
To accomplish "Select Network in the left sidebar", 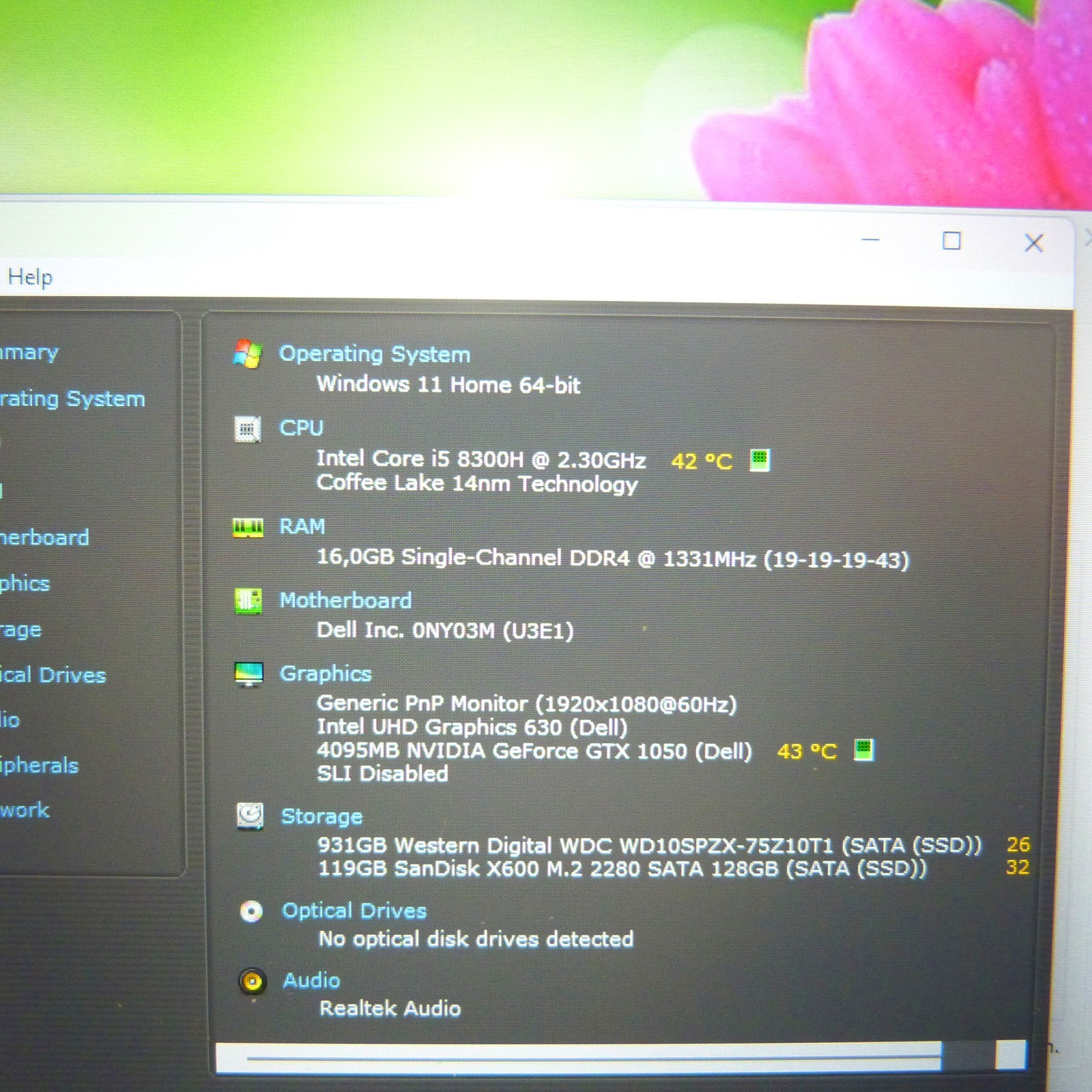I will coord(25,811).
